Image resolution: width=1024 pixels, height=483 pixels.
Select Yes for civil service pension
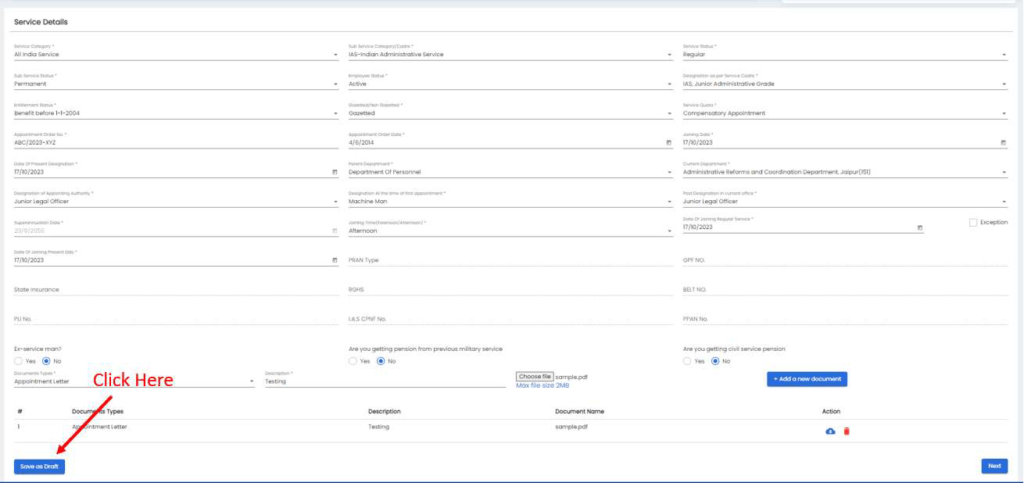[687, 361]
